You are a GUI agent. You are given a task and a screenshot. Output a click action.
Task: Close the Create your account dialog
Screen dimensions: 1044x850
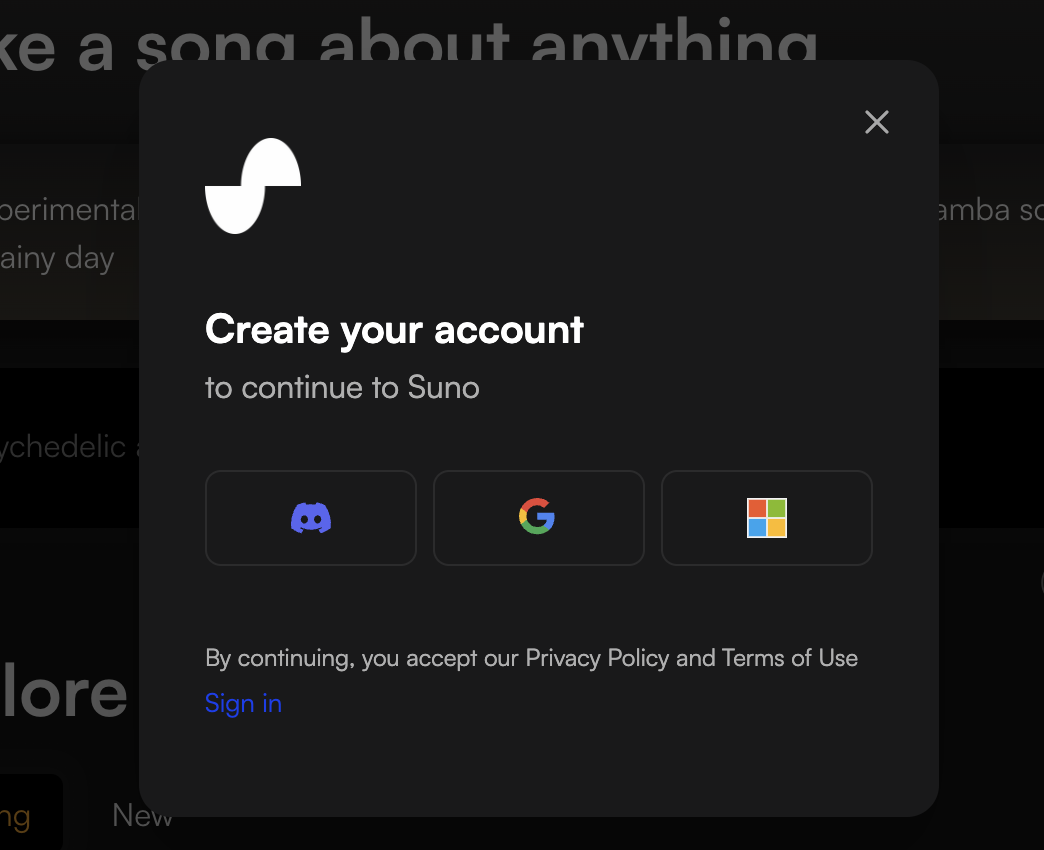876,122
